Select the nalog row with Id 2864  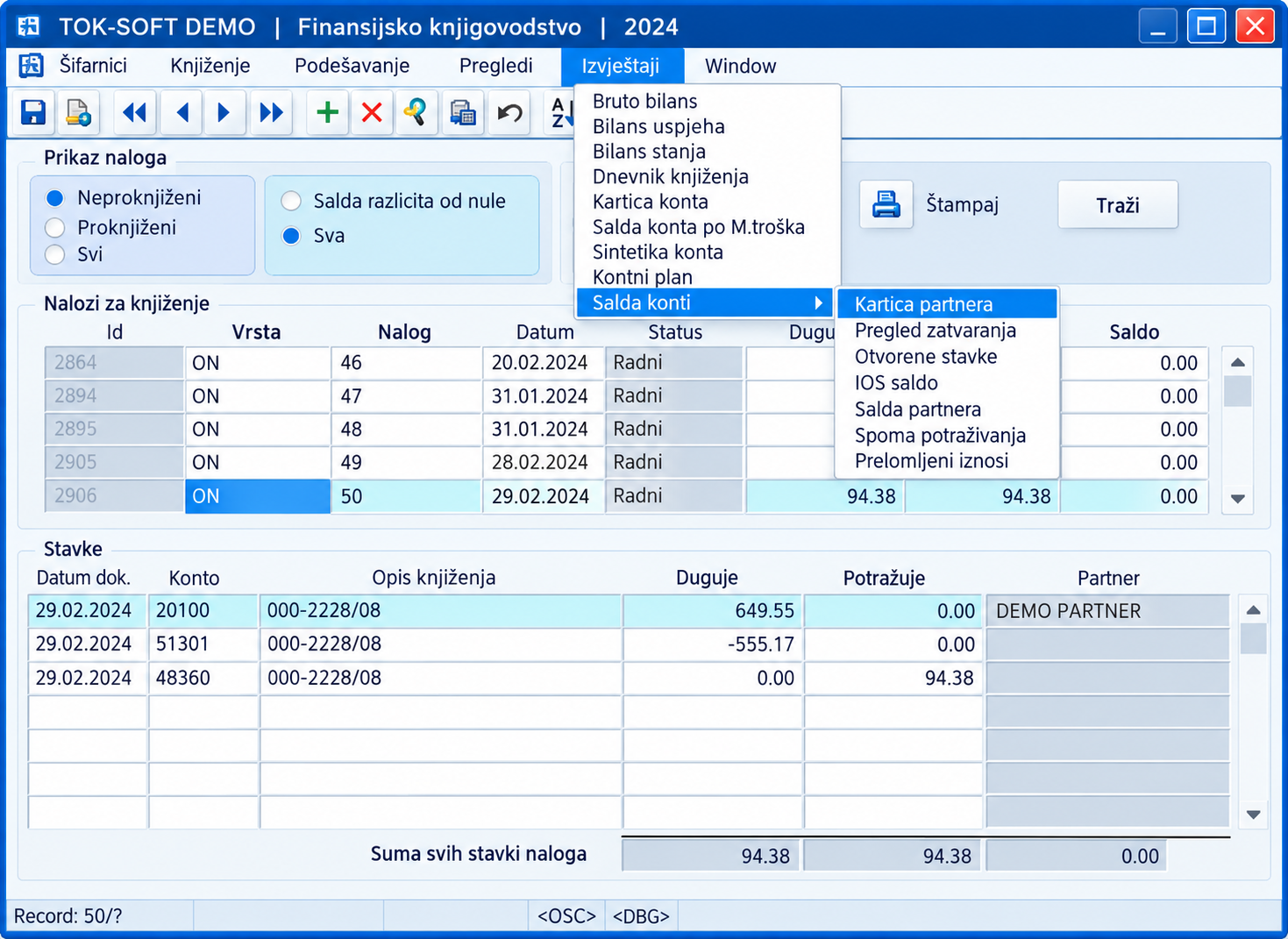pyautogui.click(x=626, y=363)
